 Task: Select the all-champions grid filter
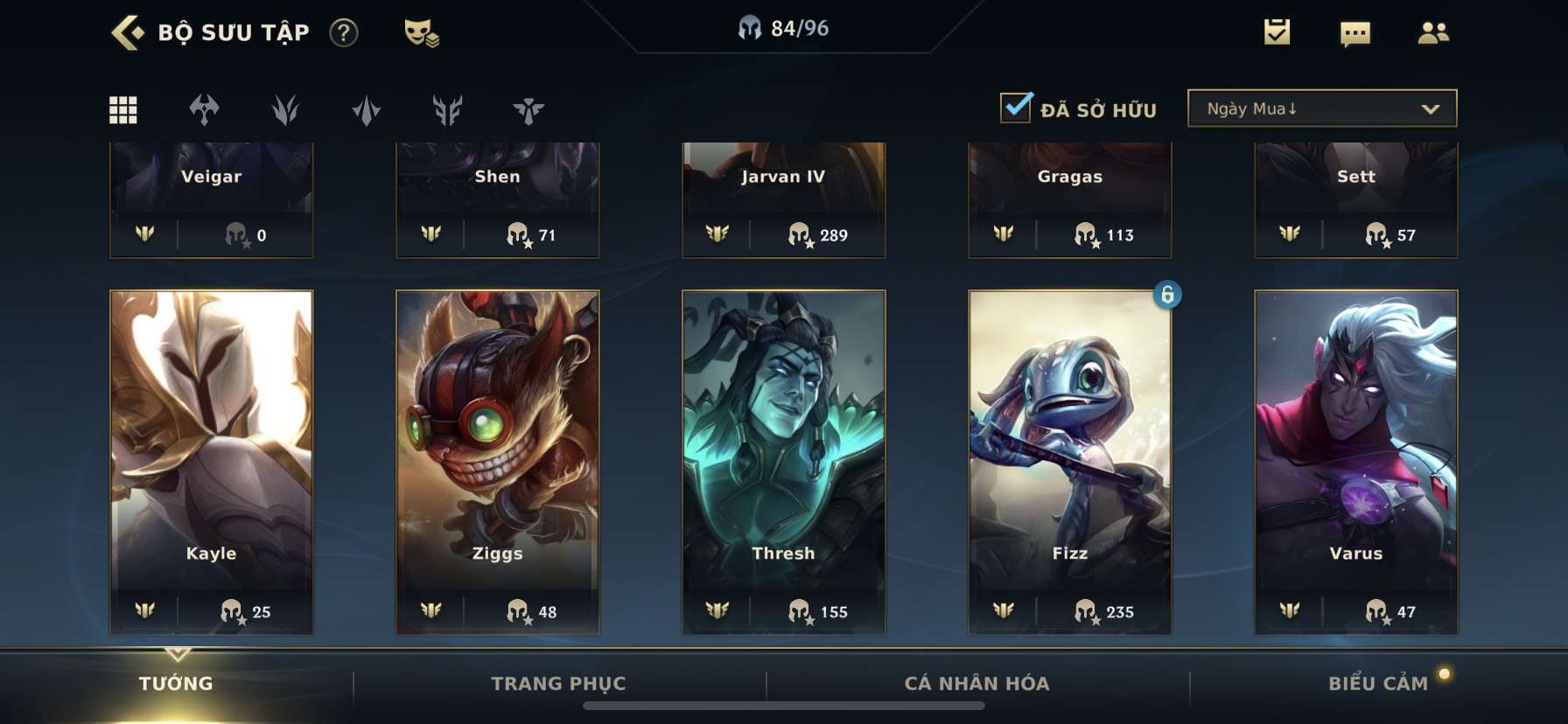[x=122, y=110]
